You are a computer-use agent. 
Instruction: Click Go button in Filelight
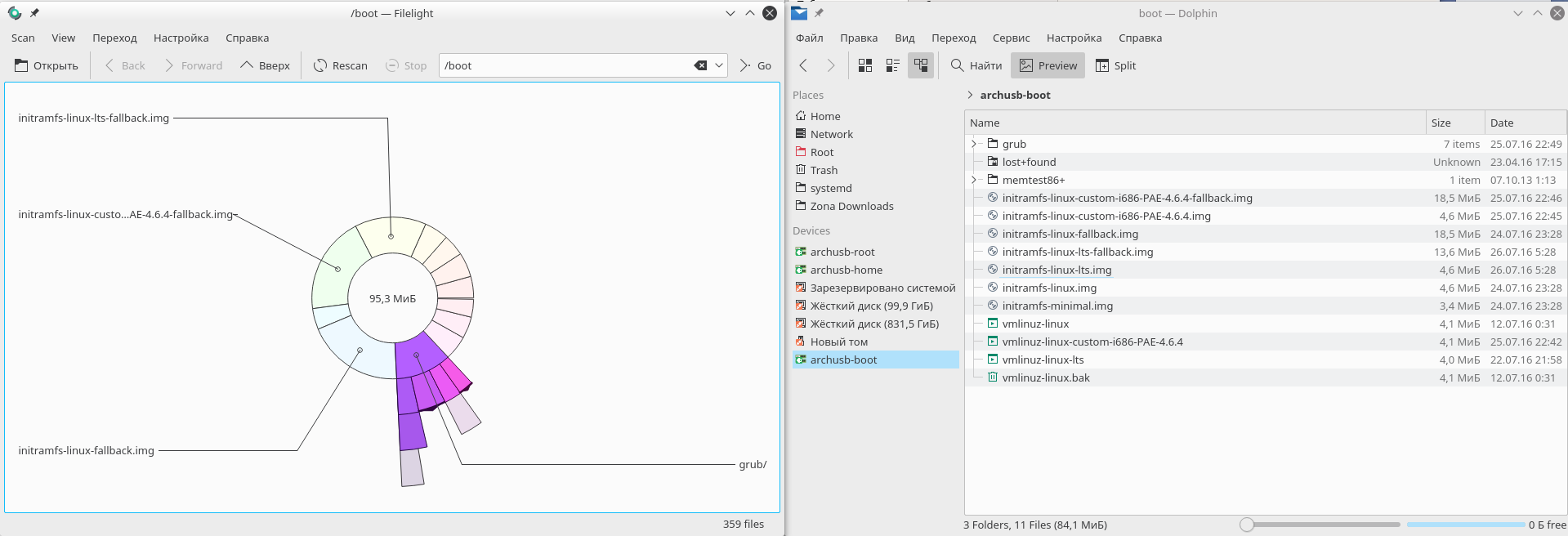coord(756,65)
